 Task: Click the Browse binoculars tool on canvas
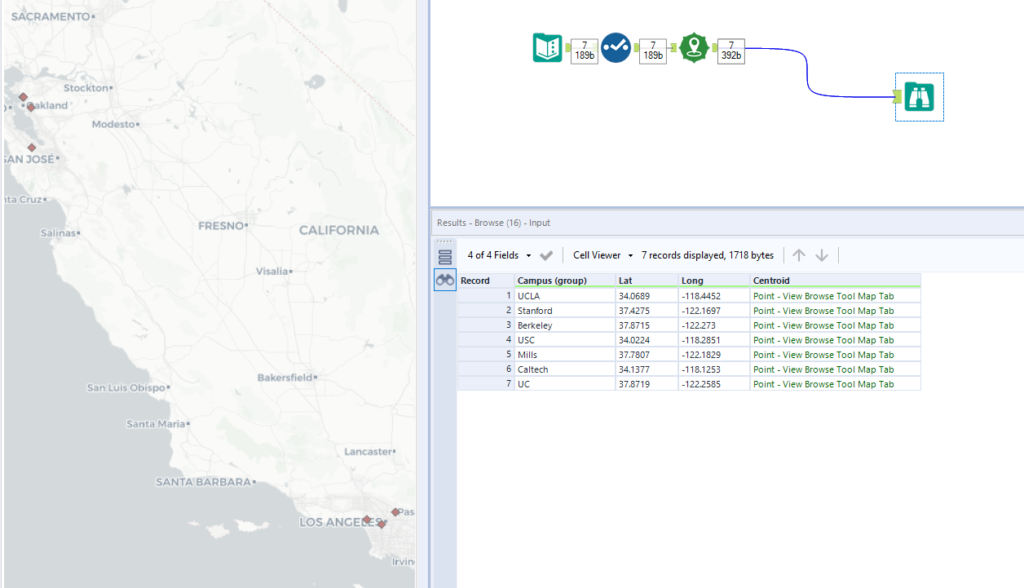pyautogui.click(x=918, y=97)
